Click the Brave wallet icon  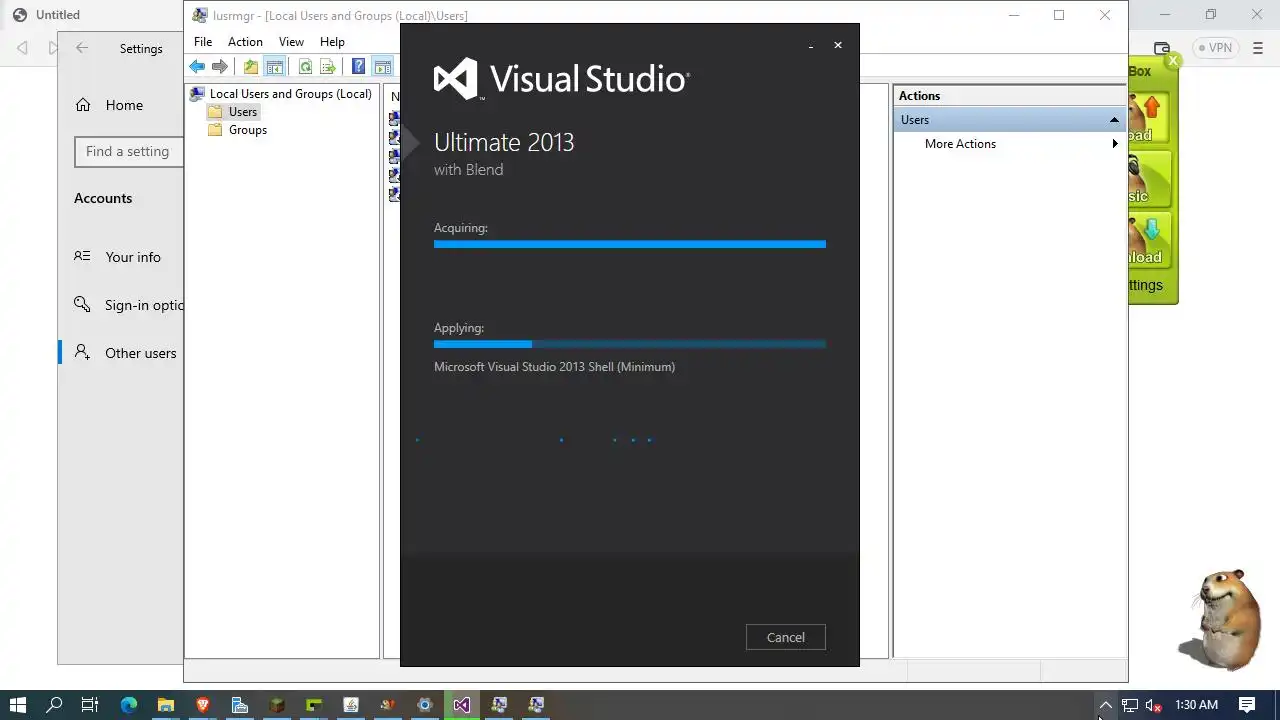(1162, 48)
